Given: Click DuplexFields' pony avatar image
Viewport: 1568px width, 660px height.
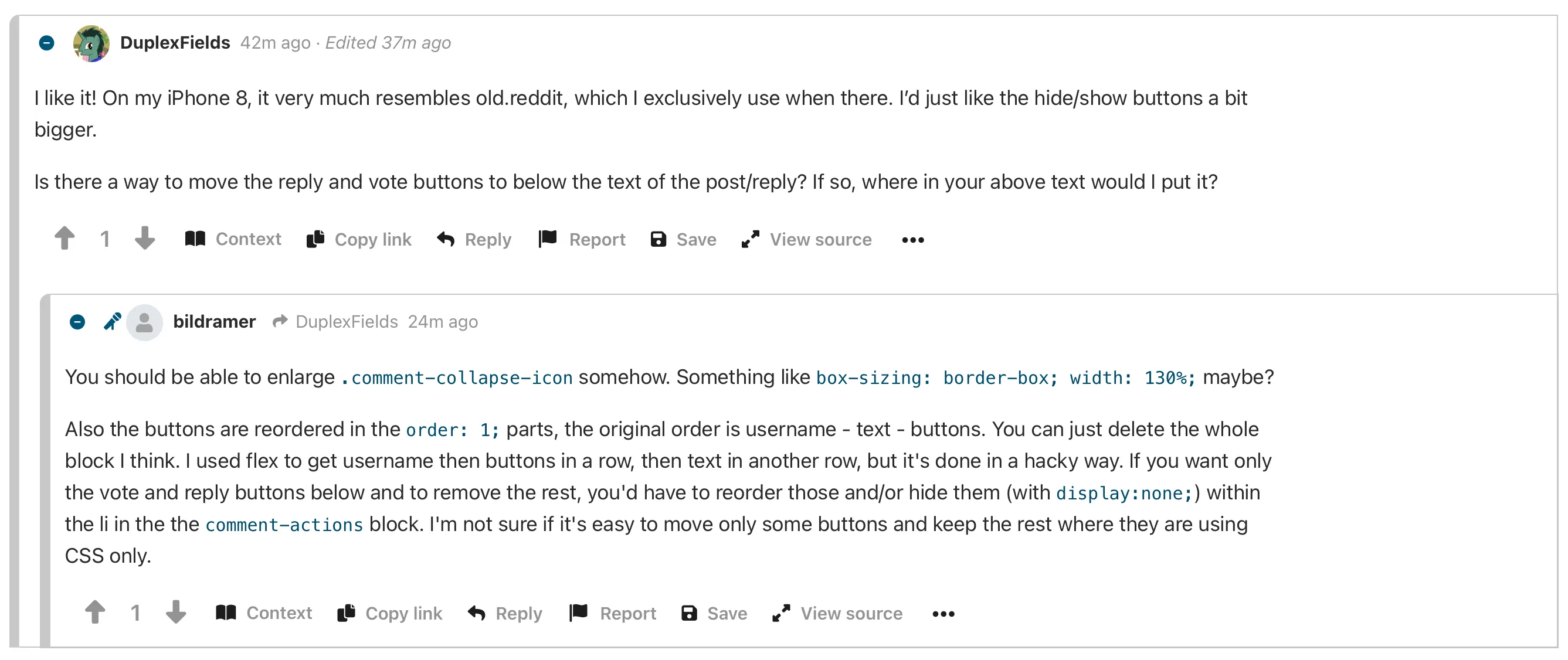Looking at the screenshot, I should [91, 43].
